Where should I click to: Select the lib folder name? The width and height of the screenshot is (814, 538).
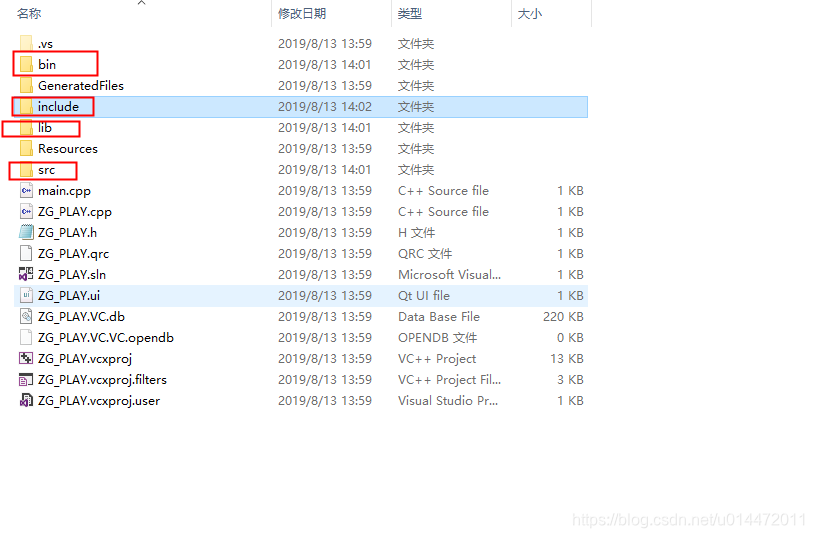click(x=45, y=128)
